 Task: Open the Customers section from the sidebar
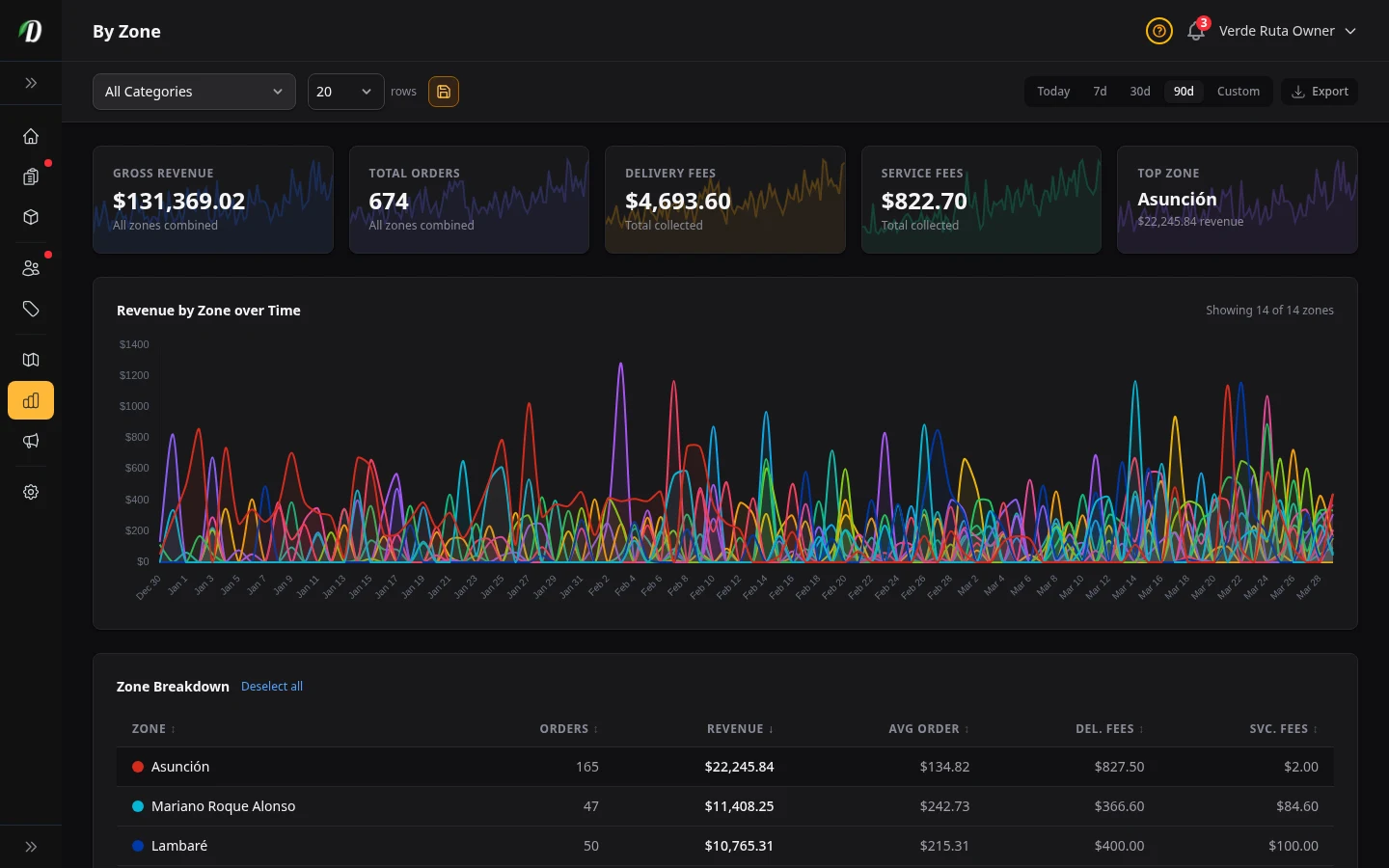30,267
